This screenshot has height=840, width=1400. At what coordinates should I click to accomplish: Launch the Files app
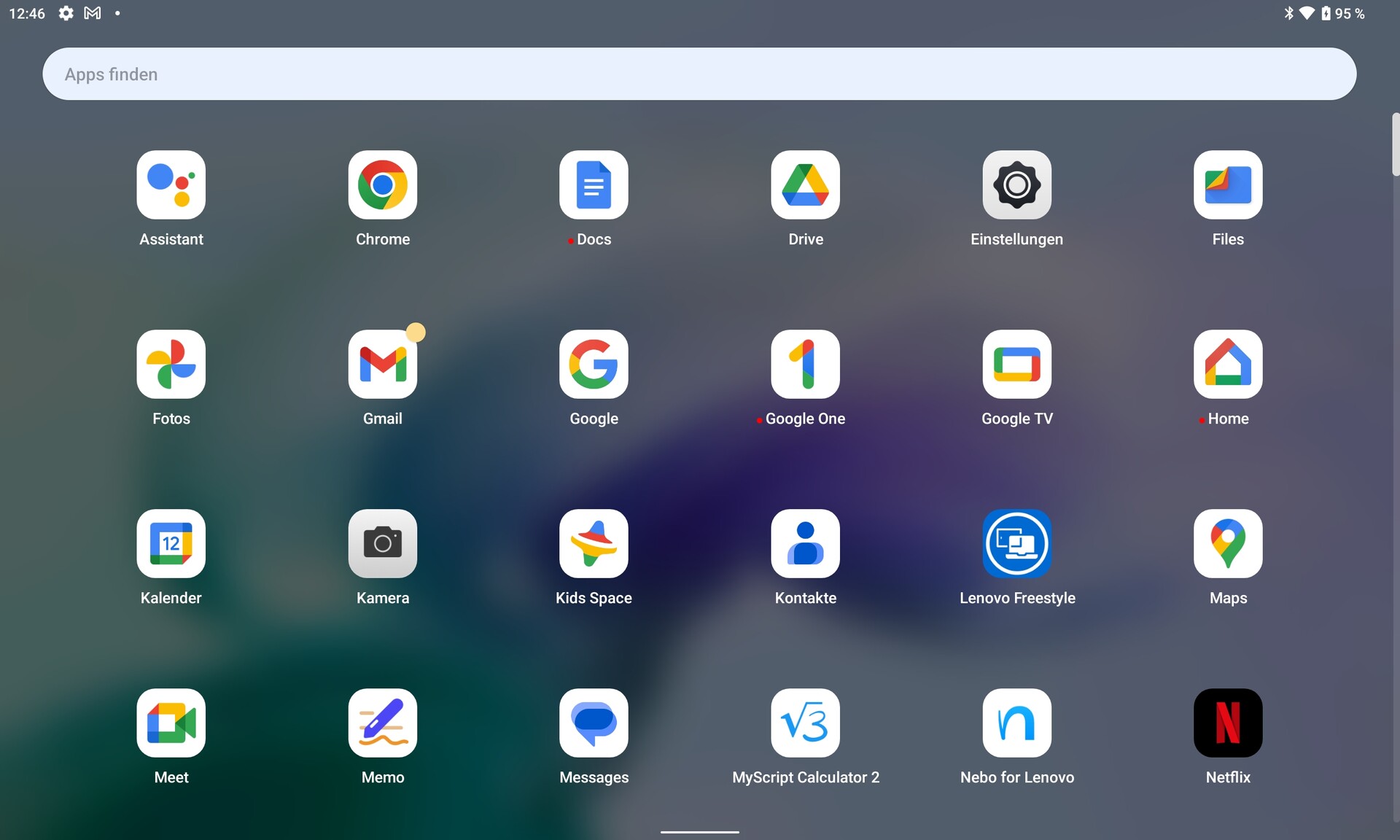(x=1228, y=185)
